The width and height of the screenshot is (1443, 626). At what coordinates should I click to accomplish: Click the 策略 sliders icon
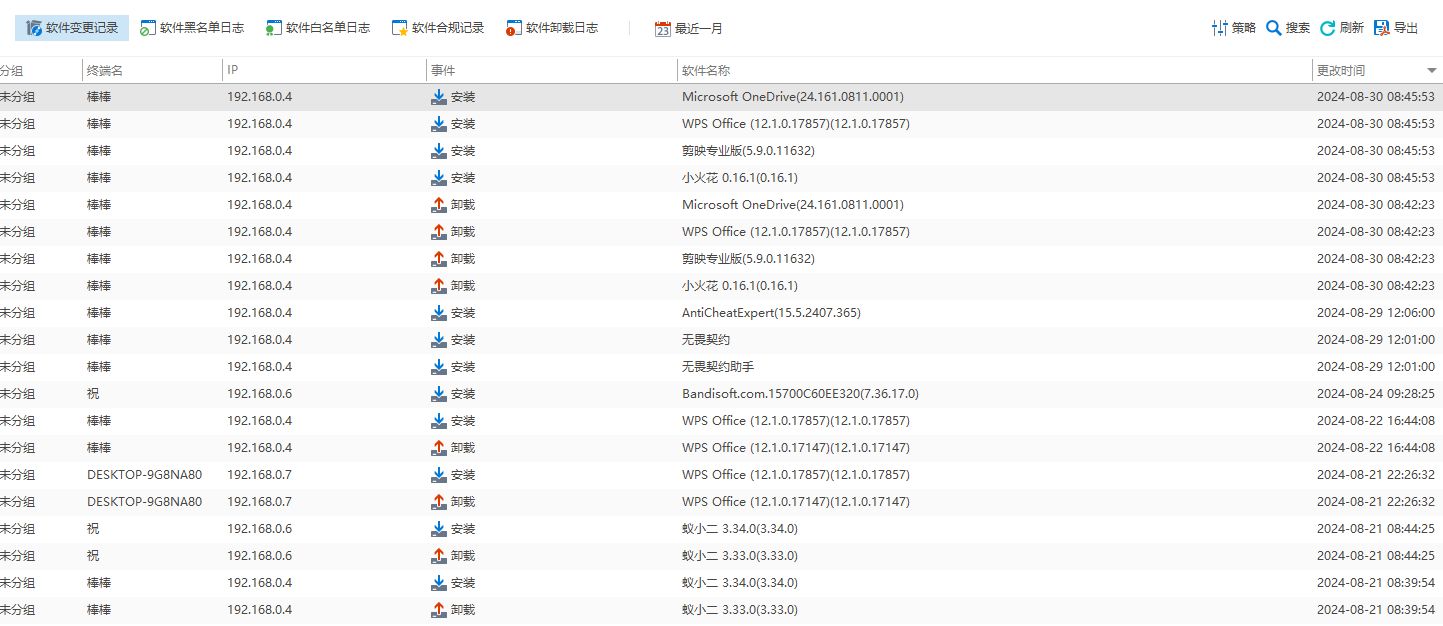coord(1219,28)
